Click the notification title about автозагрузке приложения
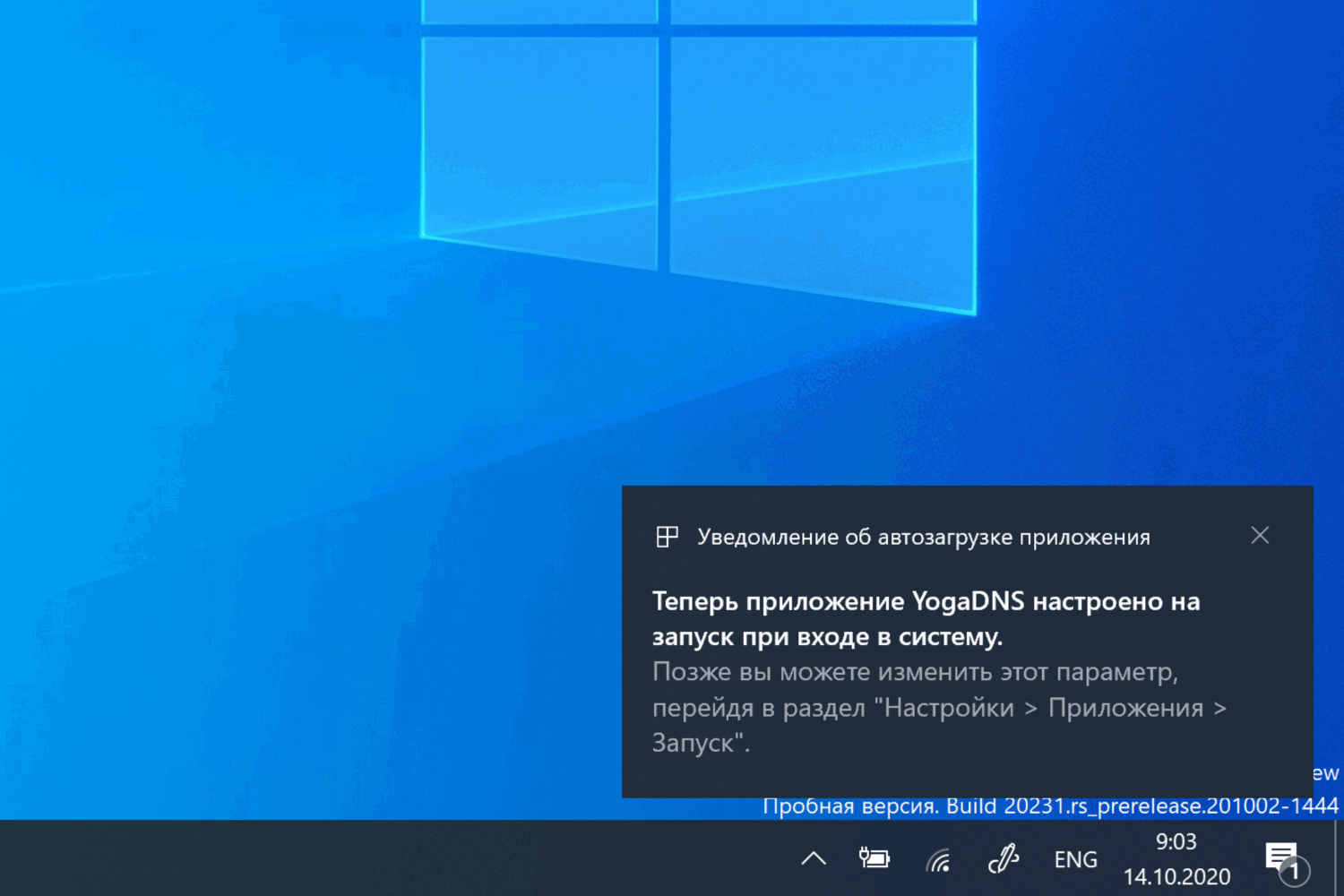Screen dimensions: 1344x896 coord(923,536)
